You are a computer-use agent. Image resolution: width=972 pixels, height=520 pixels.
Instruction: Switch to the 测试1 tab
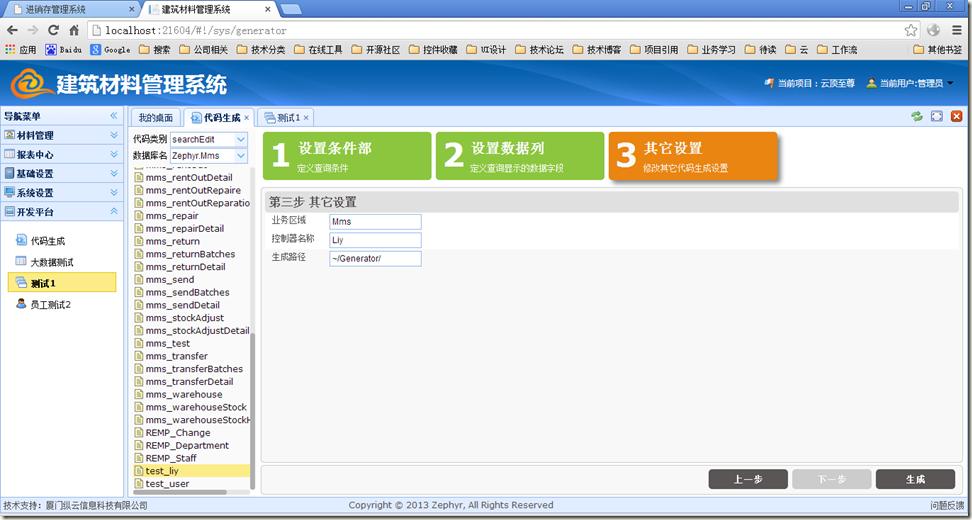[x=287, y=118]
